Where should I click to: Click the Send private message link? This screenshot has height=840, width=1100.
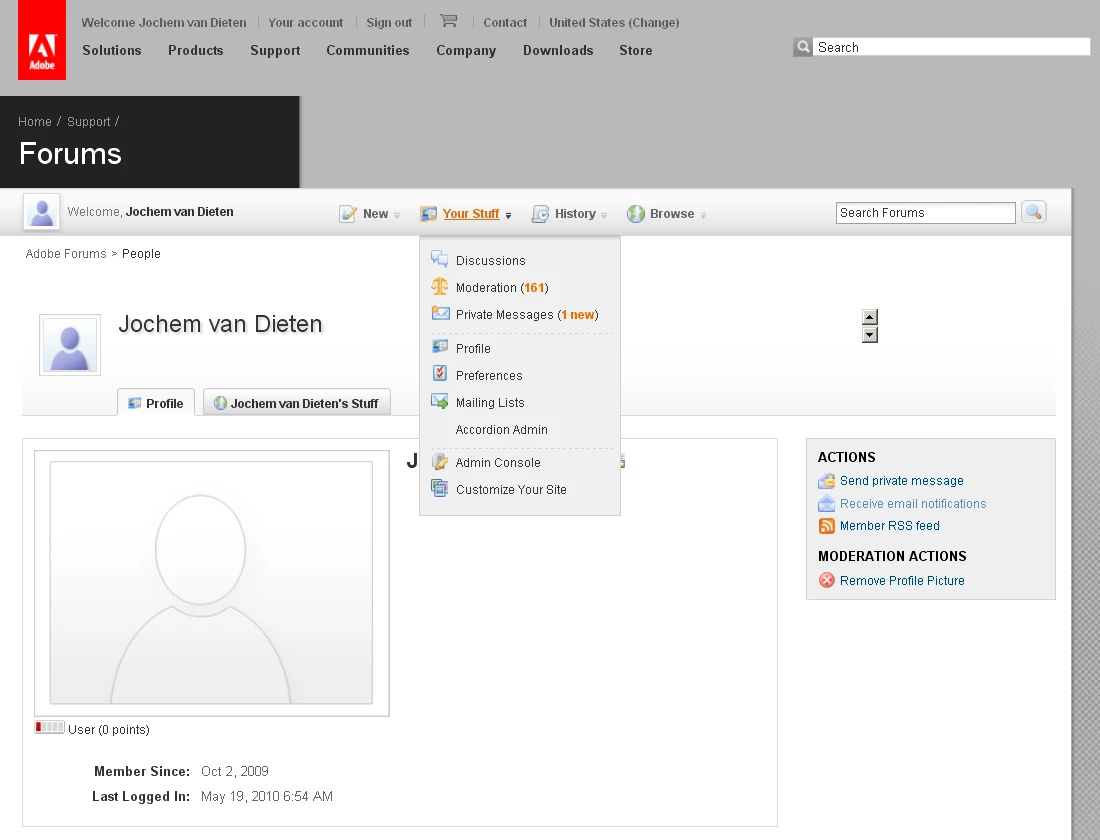(901, 481)
